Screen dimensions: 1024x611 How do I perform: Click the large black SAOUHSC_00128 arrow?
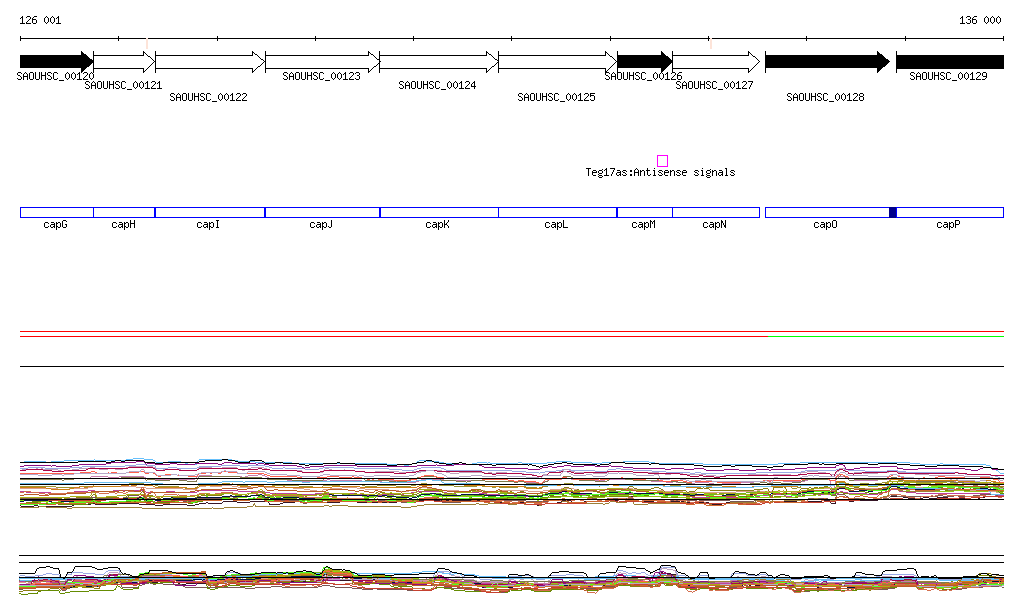point(826,62)
